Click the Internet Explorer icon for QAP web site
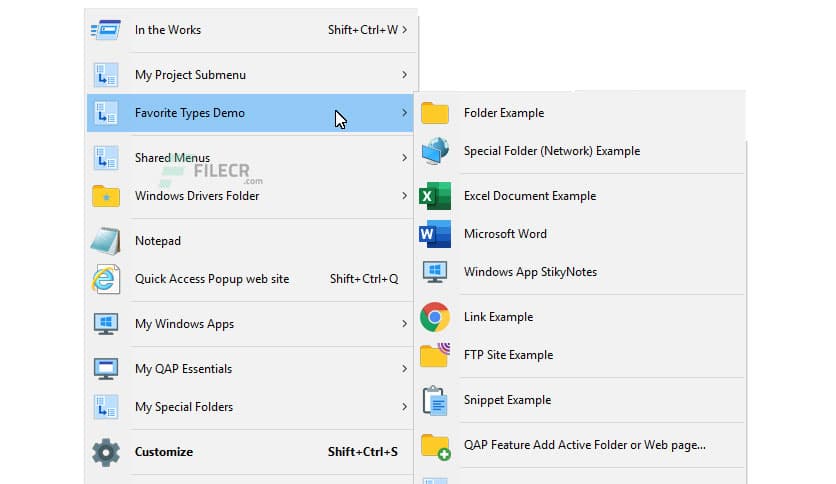Image resolution: width=836 pixels, height=484 pixels. point(106,279)
